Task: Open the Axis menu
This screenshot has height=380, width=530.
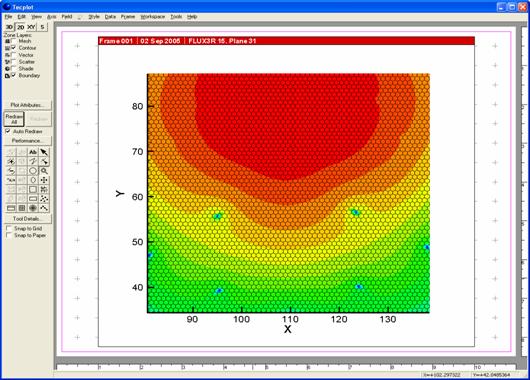Action: pyautogui.click(x=51, y=17)
